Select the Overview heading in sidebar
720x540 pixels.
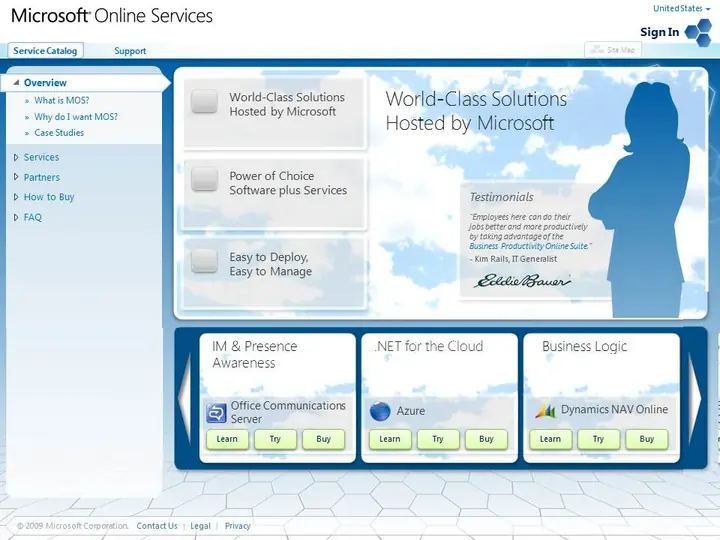point(45,83)
